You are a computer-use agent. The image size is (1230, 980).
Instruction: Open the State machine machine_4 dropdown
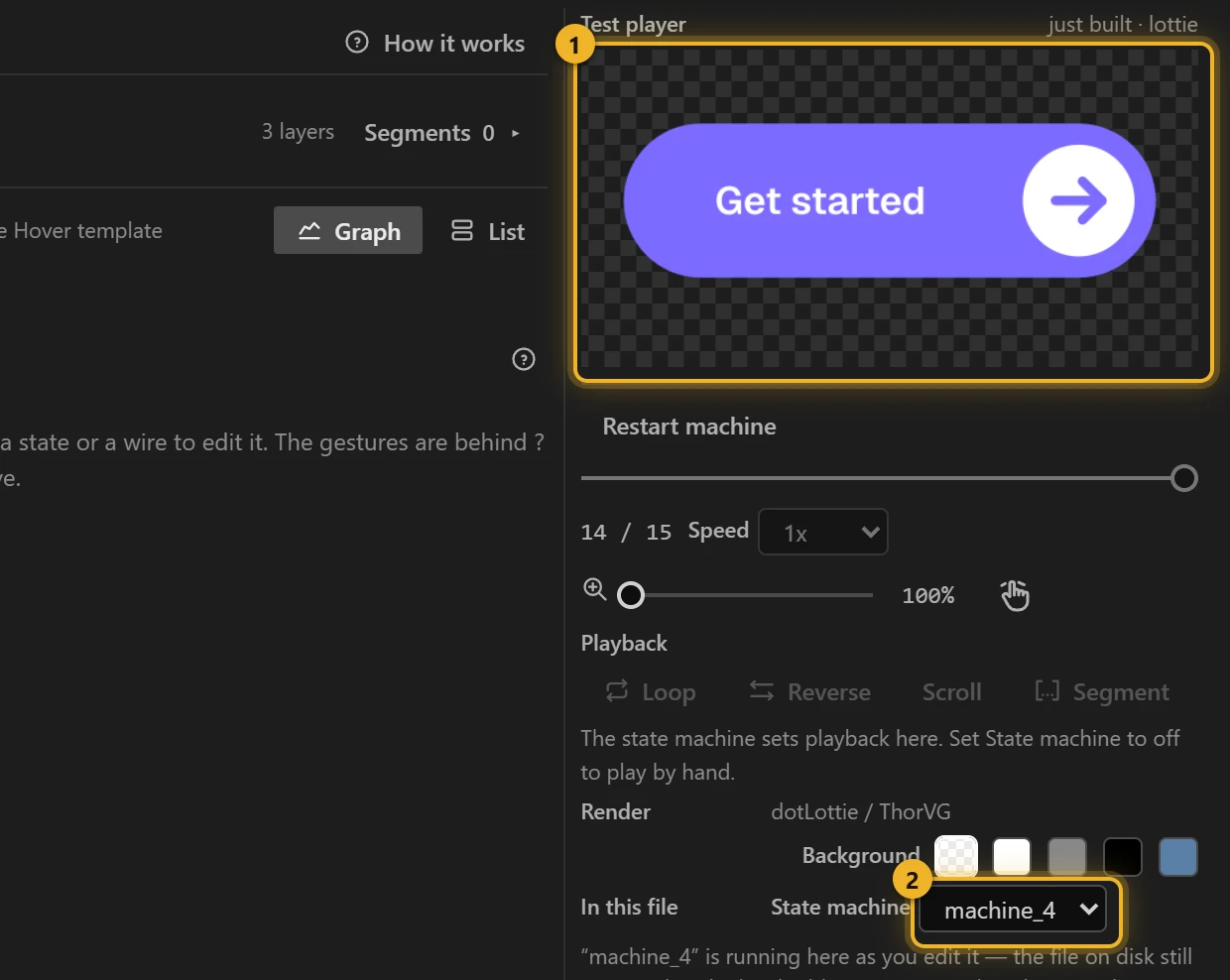click(1014, 910)
